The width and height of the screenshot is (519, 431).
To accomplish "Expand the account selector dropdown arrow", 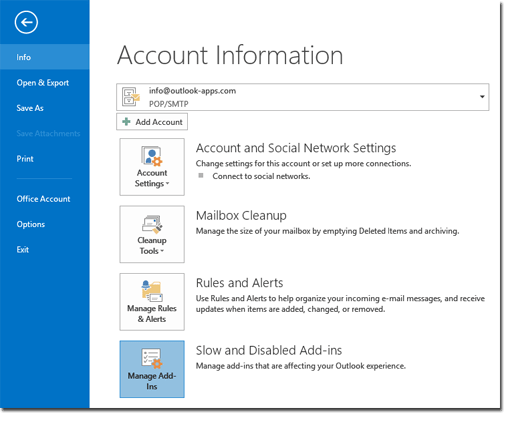I will point(482,97).
